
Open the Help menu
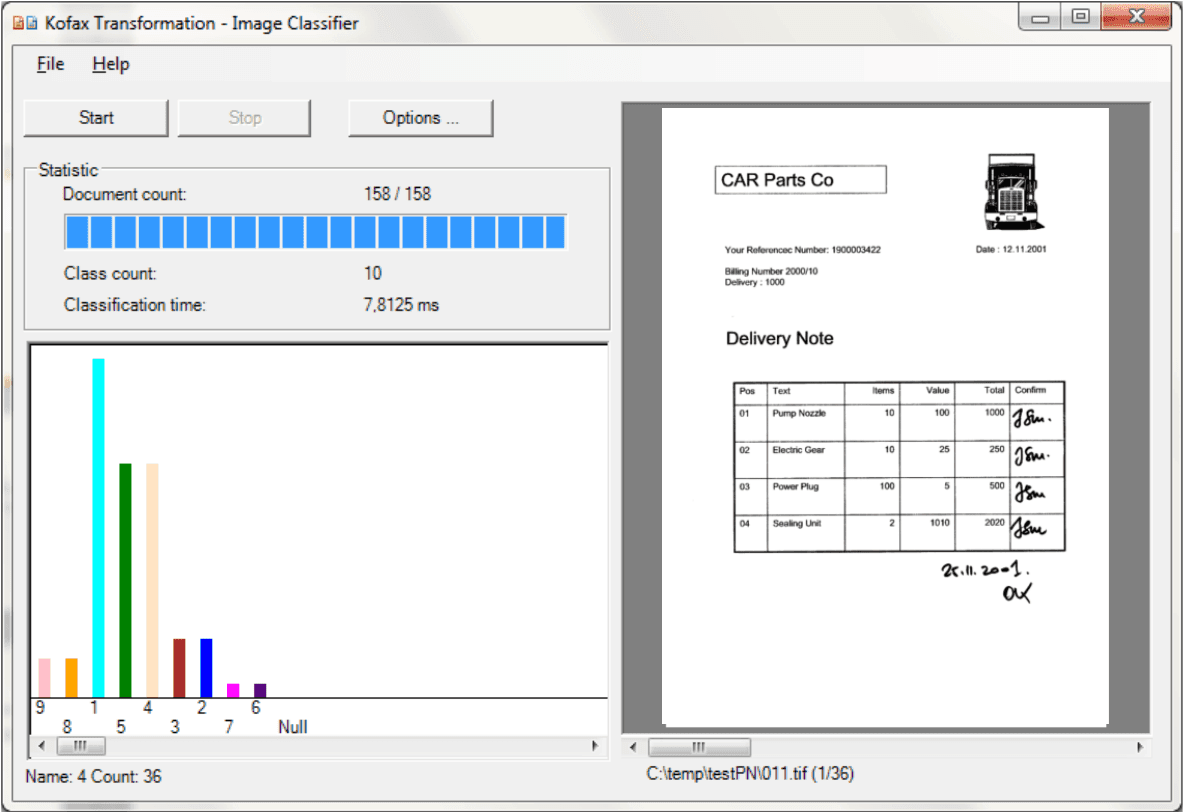coord(111,64)
